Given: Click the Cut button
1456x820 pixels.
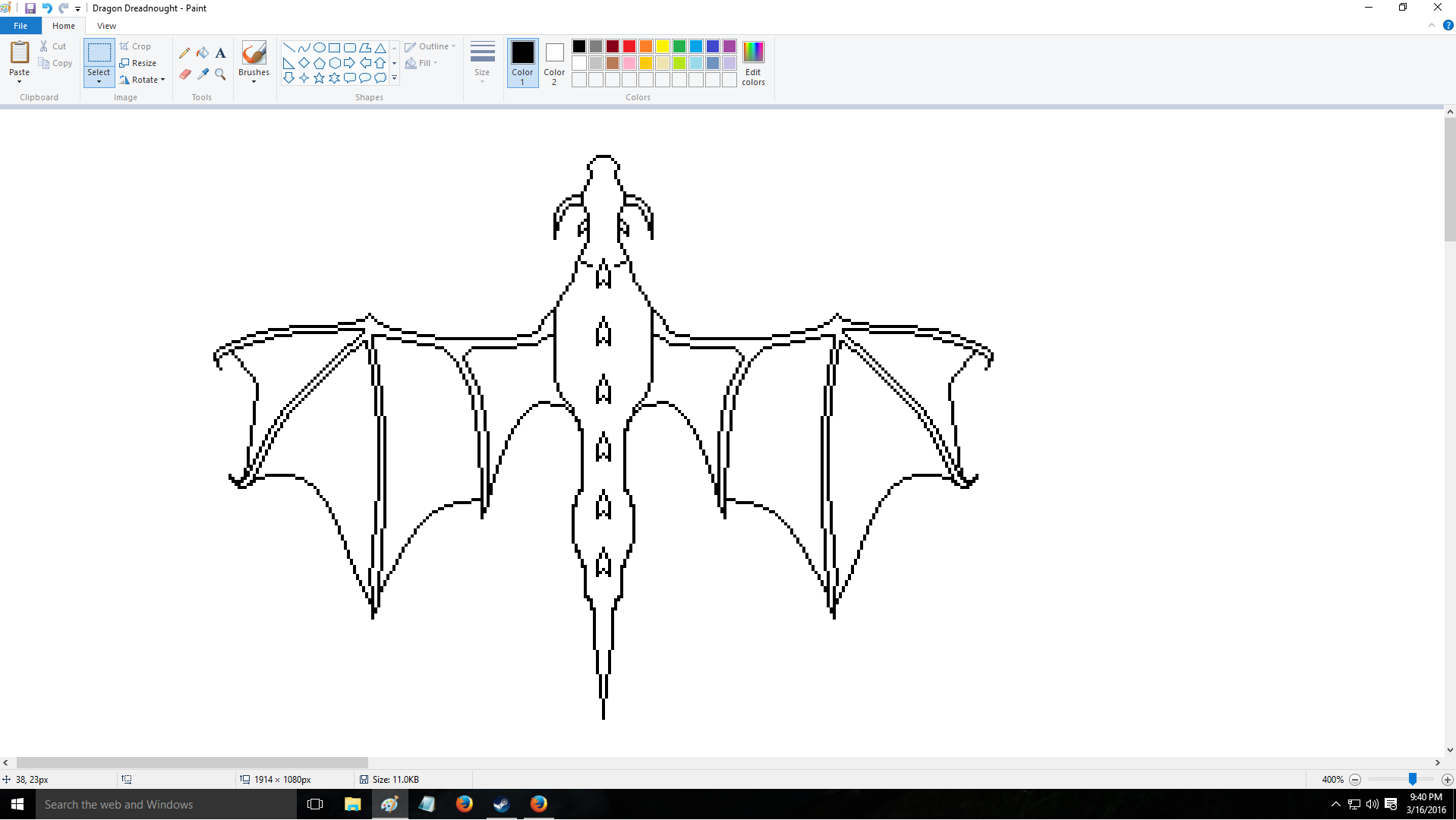Looking at the screenshot, I should tap(53, 46).
